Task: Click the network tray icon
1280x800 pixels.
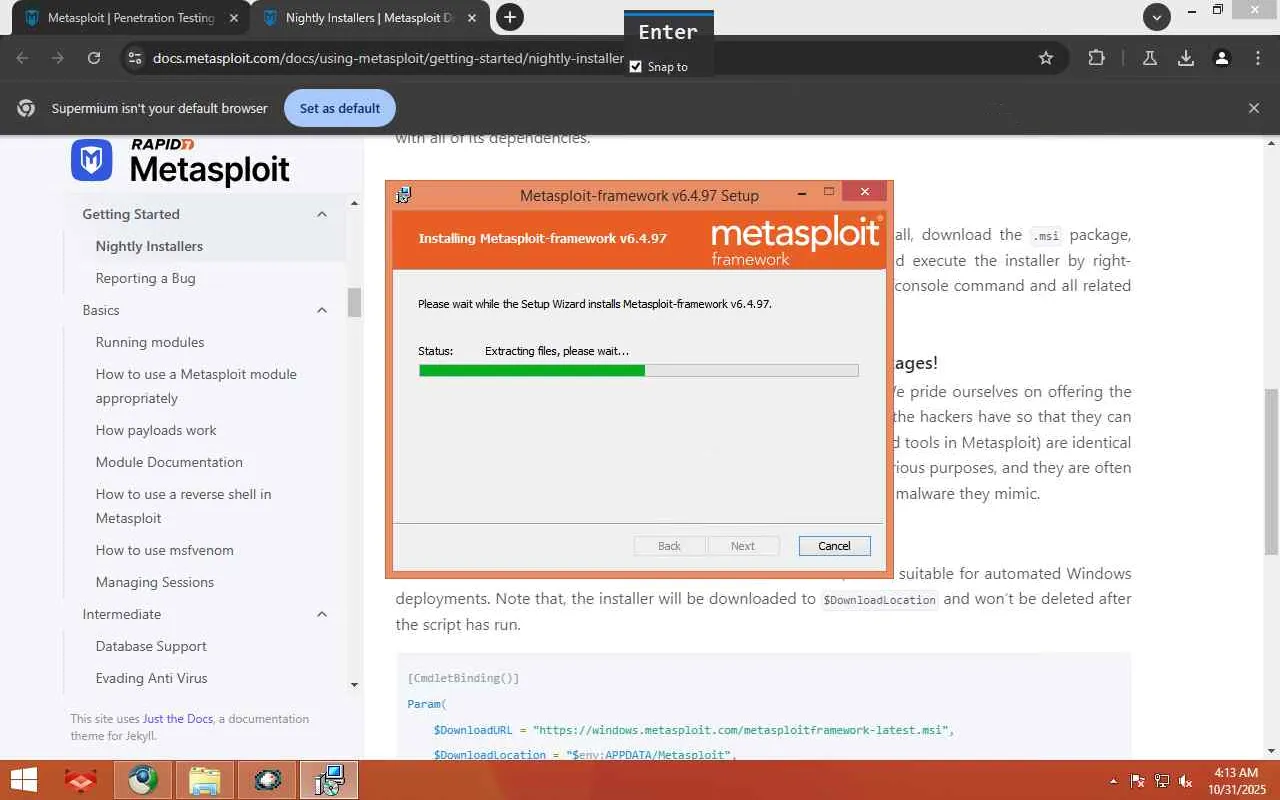Action: (1162, 781)
